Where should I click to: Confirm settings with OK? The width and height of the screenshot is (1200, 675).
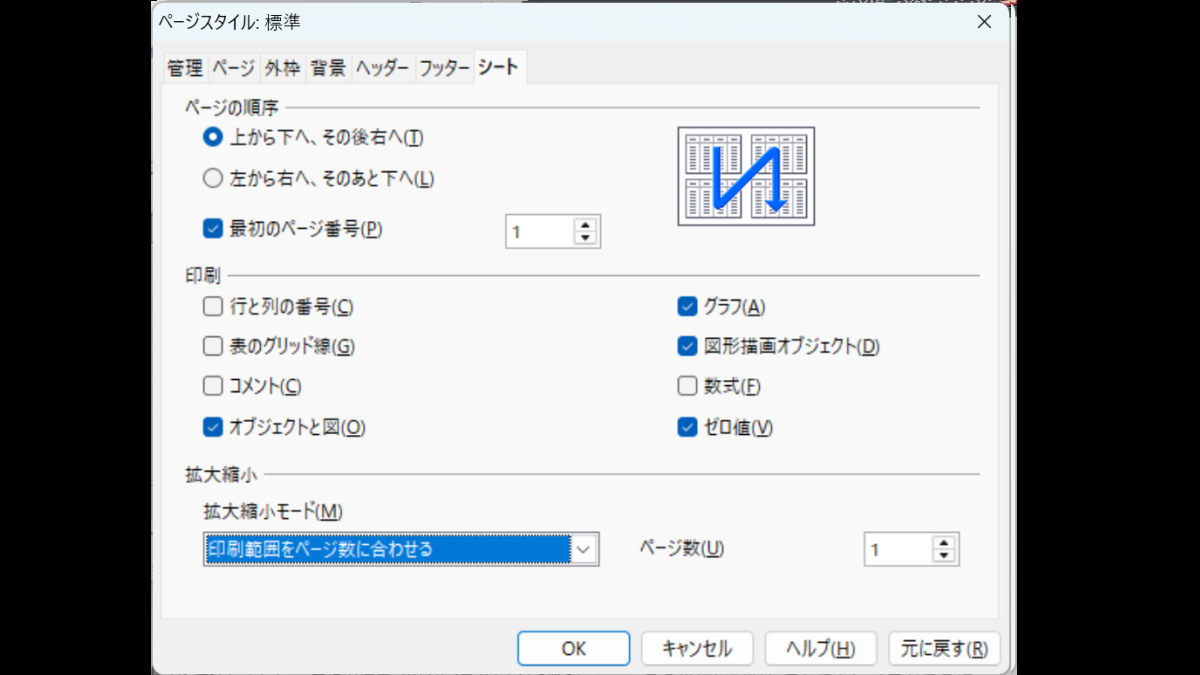pos(573,648)
